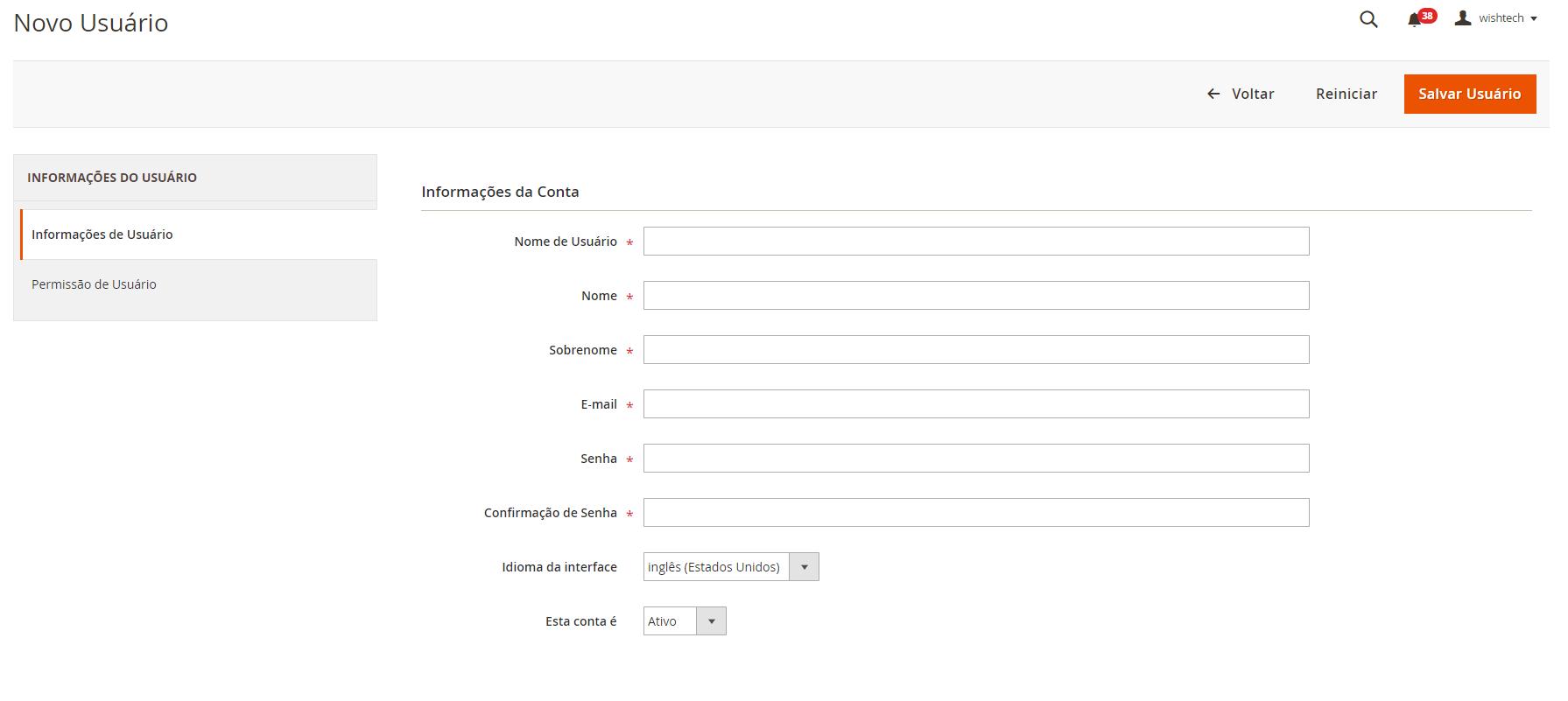The height and width of the screenshot is (701, 1568).
Task: Click the Nome de Usuário label
Action: pos(566,242)
